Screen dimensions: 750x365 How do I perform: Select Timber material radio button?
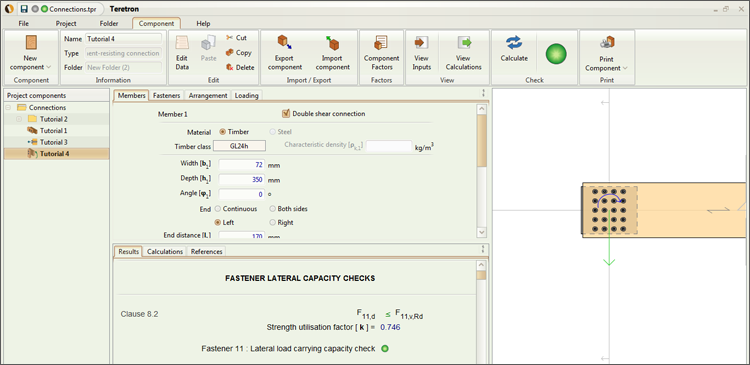pos(222,132)
